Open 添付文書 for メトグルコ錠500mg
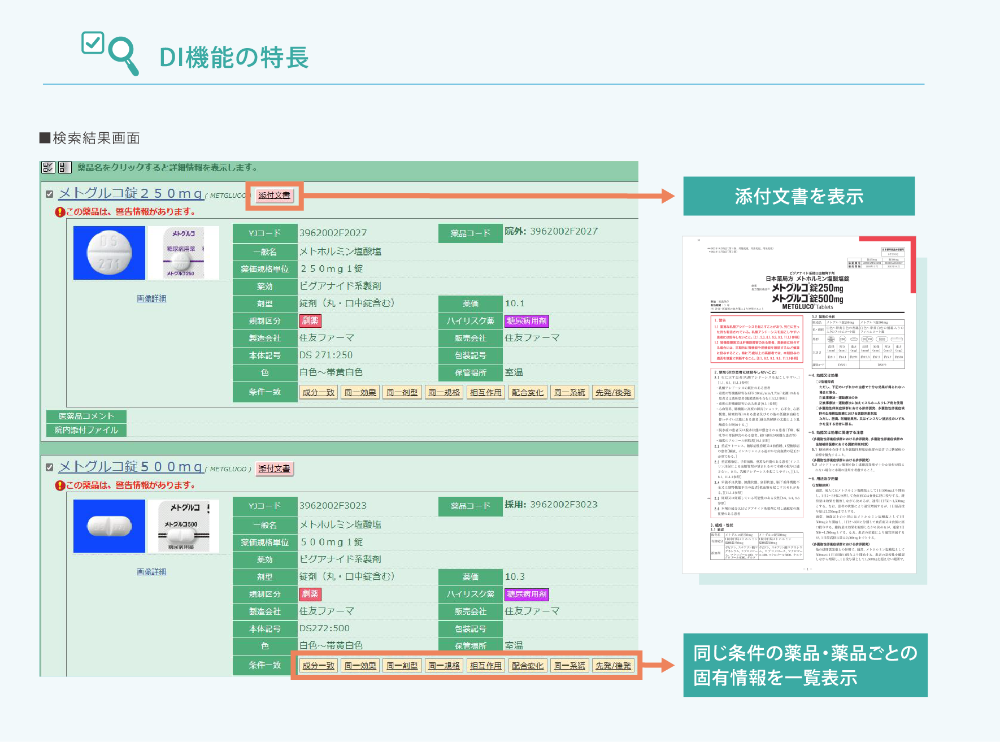 [274, 469]
